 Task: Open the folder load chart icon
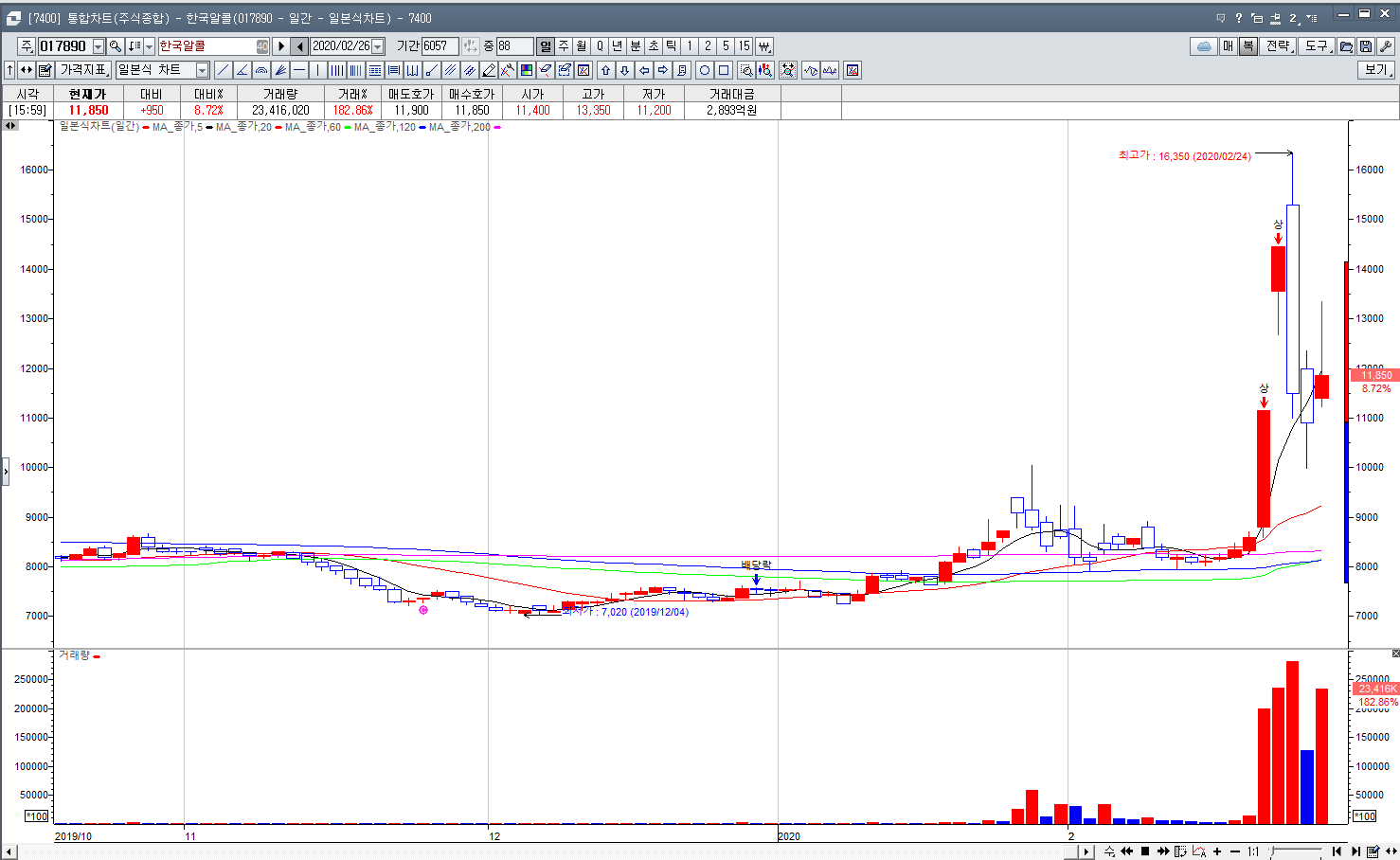coord(1346,45)
